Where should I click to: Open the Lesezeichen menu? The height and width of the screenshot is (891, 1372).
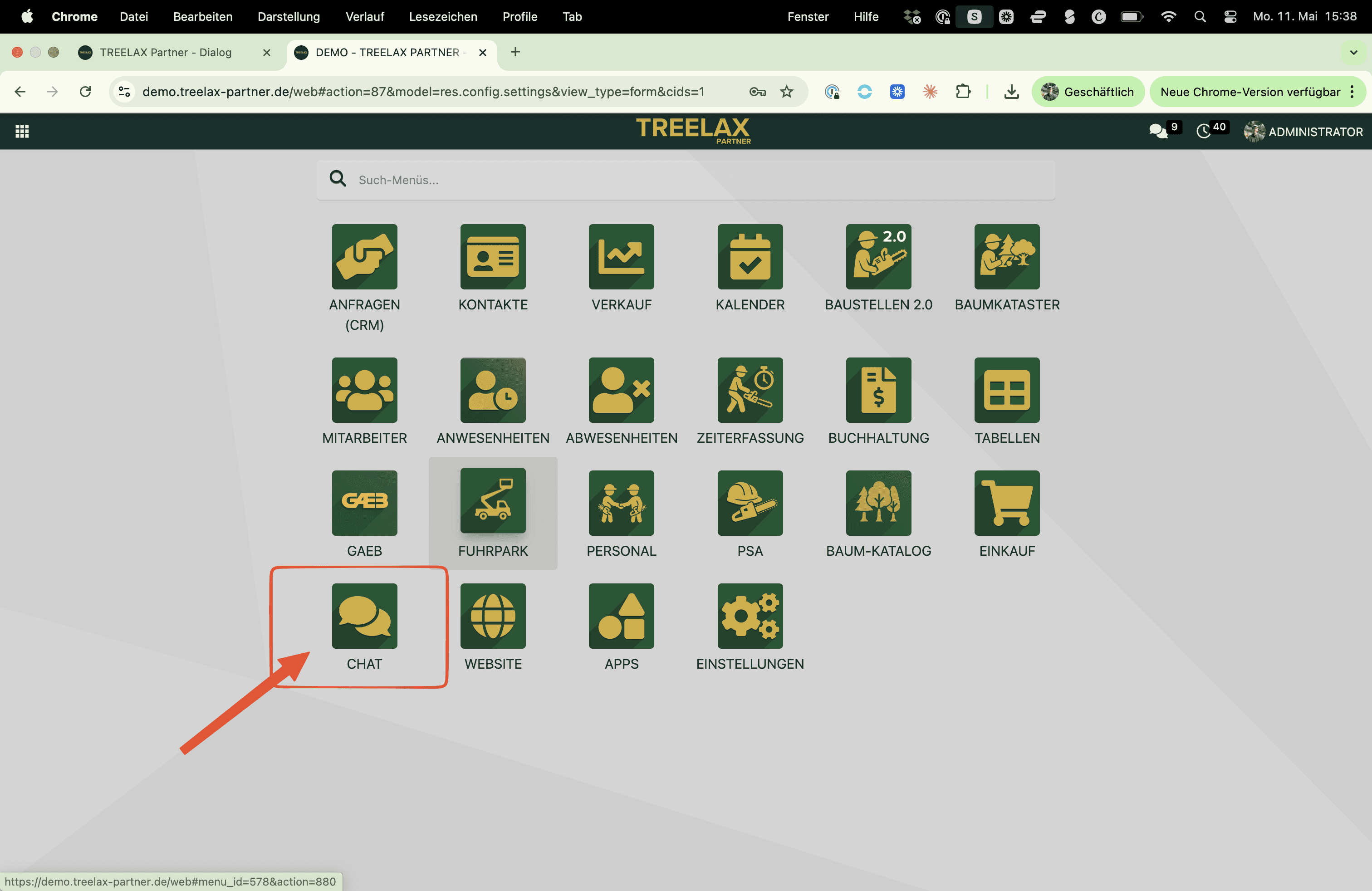coord(443,17)
